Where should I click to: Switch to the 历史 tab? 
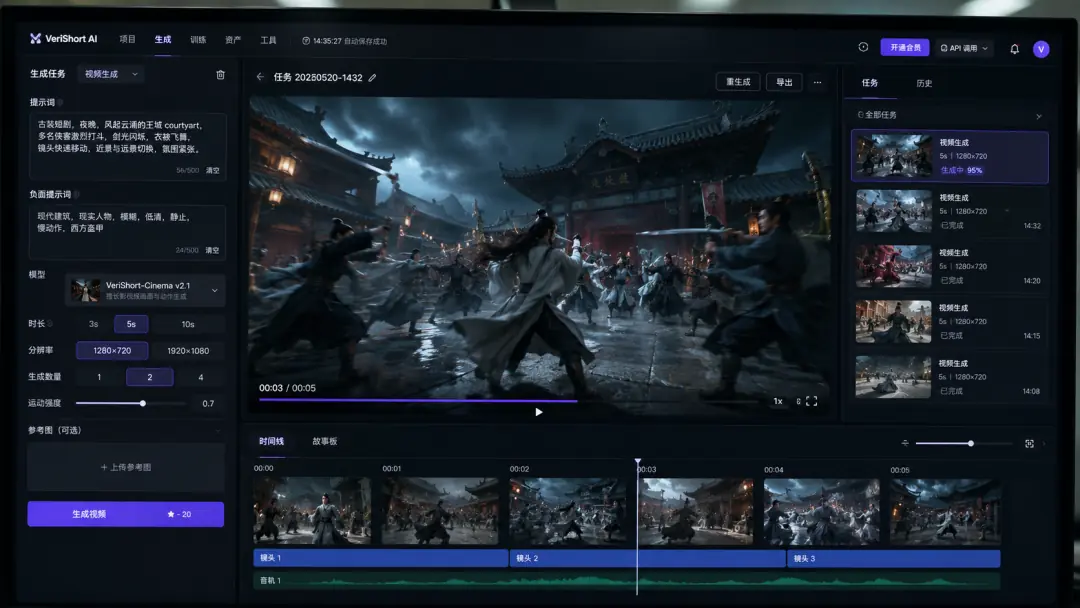[924, 83]
